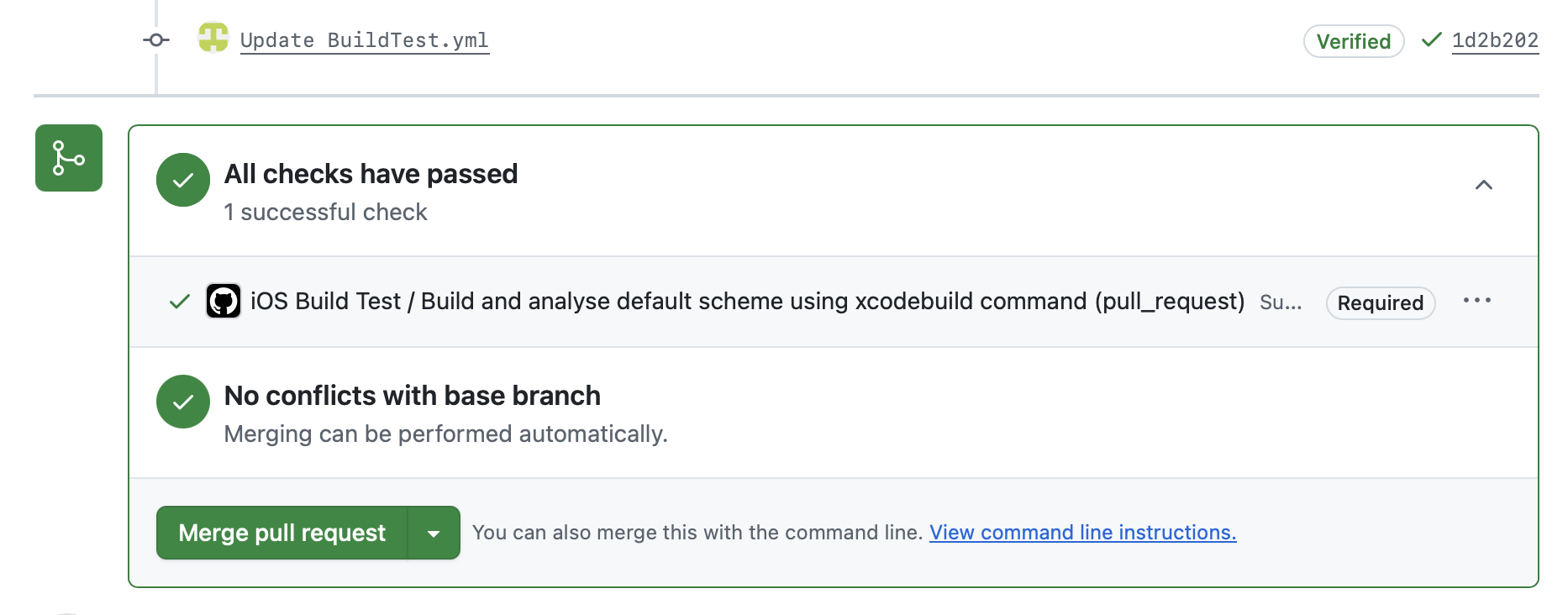Open iOS Build Test check details

747,301
